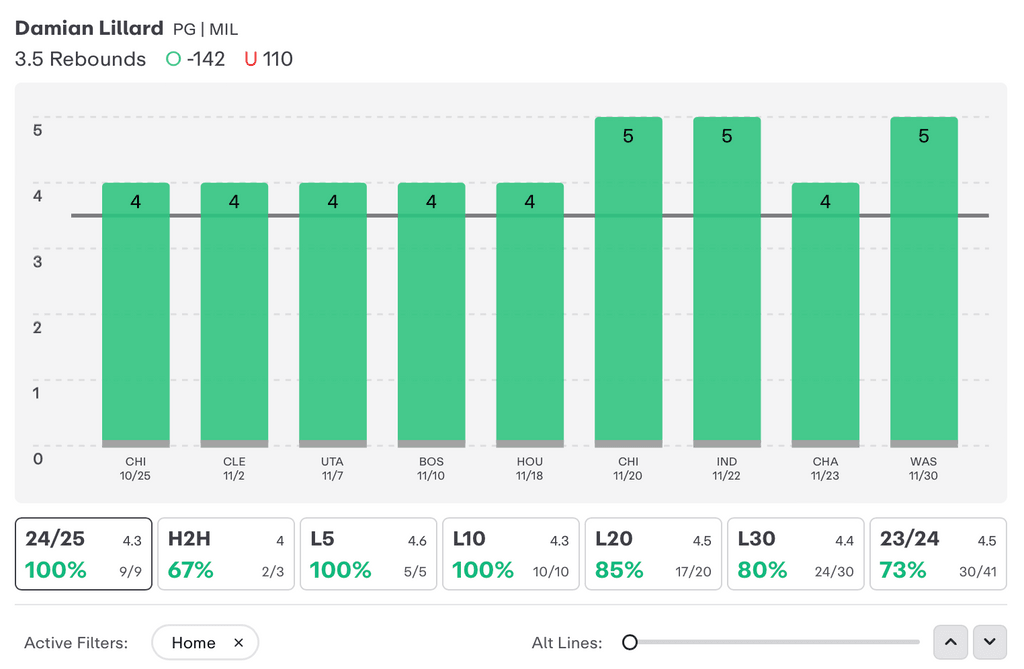Remove the Home filter via its X
Viewport: 1024px width, 669px height.
coord(238,643)
